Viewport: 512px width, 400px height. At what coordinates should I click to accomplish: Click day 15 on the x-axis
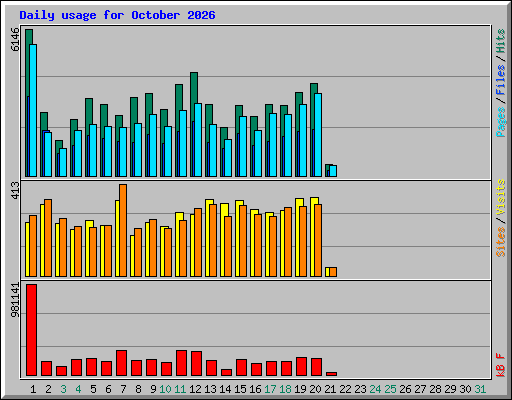pos(240,389)
